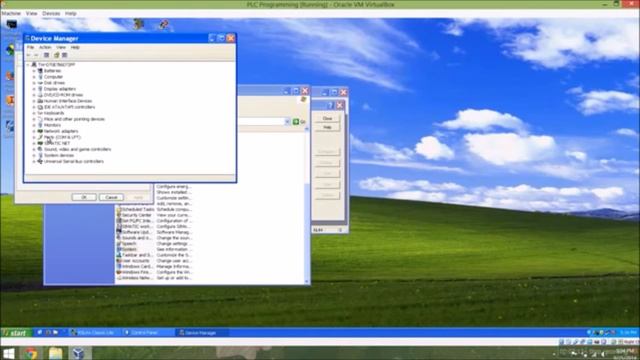This screenshot has height=360, width=640.
Task: Open the File menu in Device Manager
Action: 31,47
